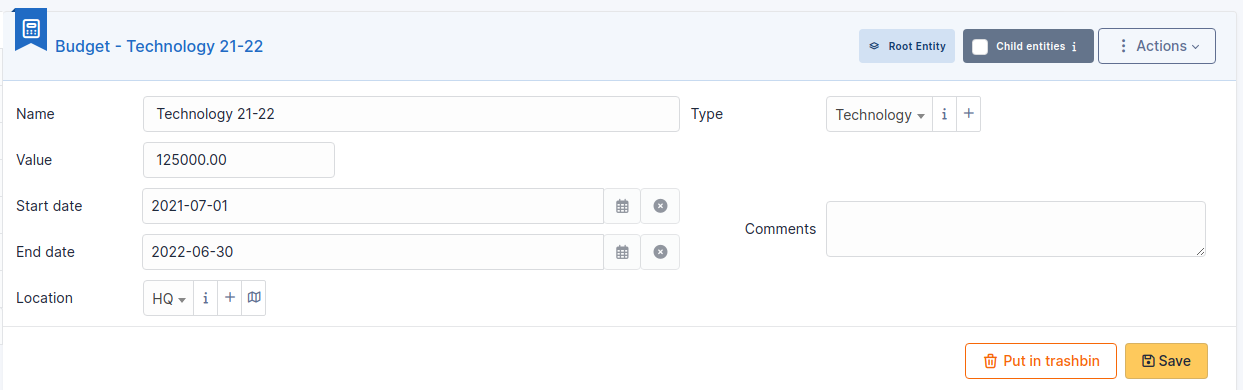This screenshot has width=1243, height=390.
Task: Click the Value field showing 125000.00
Action: pos(239,160)
